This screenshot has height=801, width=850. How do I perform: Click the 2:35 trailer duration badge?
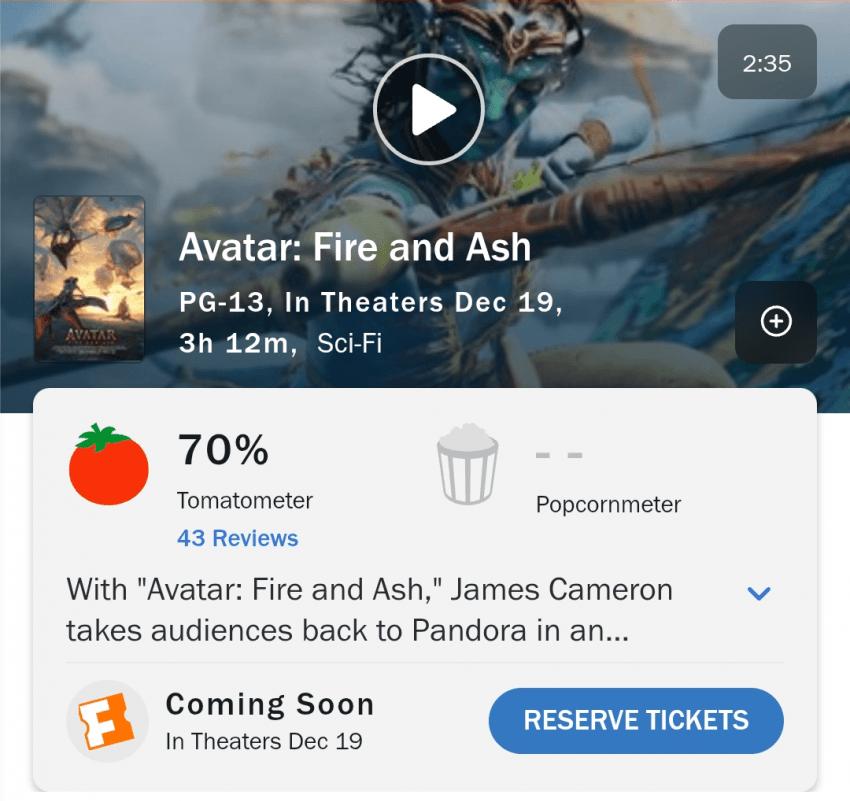click(767, 62)
